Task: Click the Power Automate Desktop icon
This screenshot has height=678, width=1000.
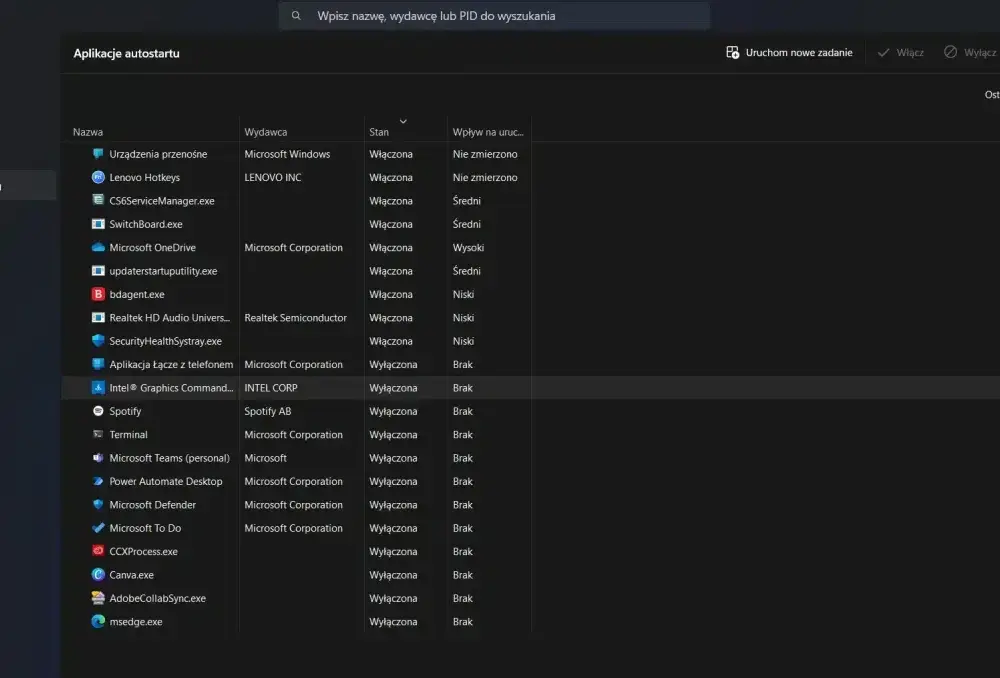Action: [98, 481]
